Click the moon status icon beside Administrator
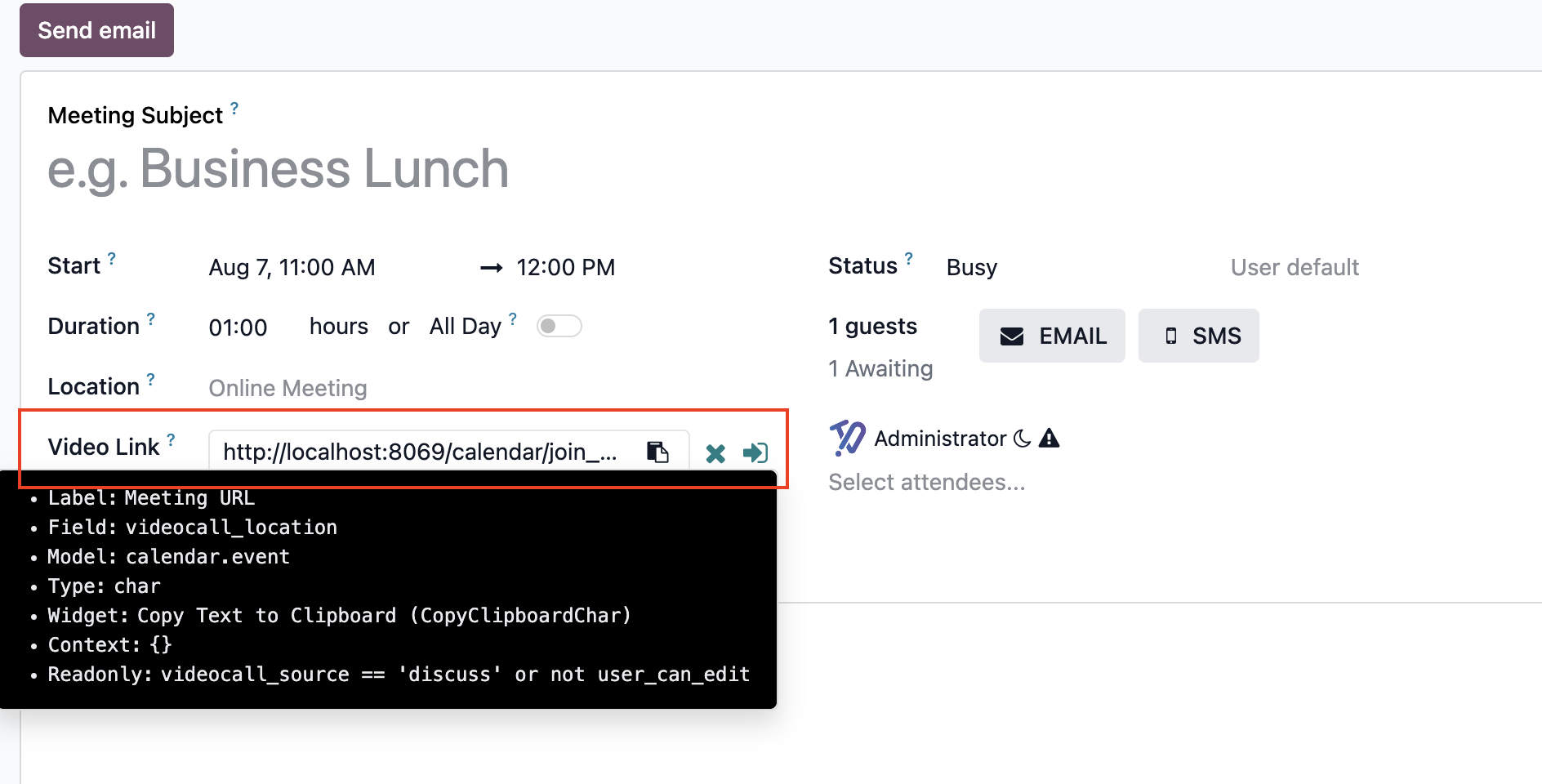This screenshot has height=784, width=1542. tap(1023, 439)
